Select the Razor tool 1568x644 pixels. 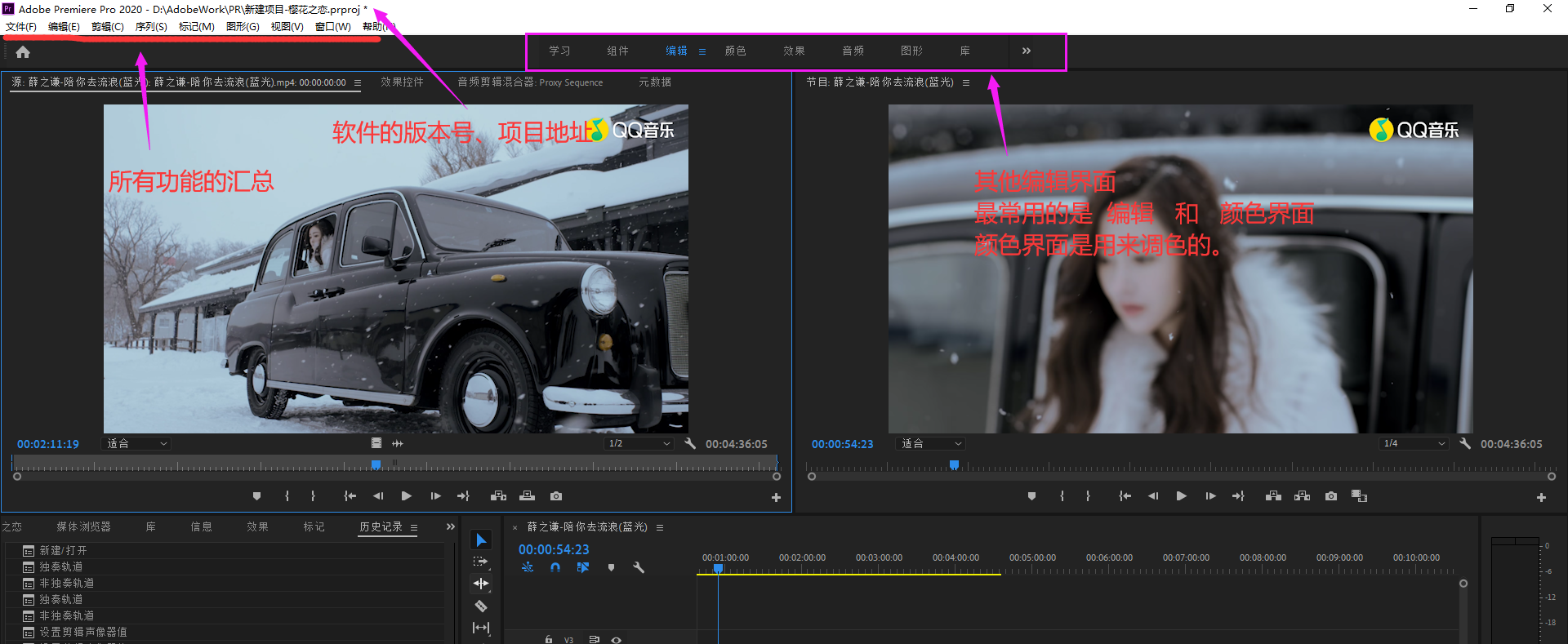tap(481, 606)
